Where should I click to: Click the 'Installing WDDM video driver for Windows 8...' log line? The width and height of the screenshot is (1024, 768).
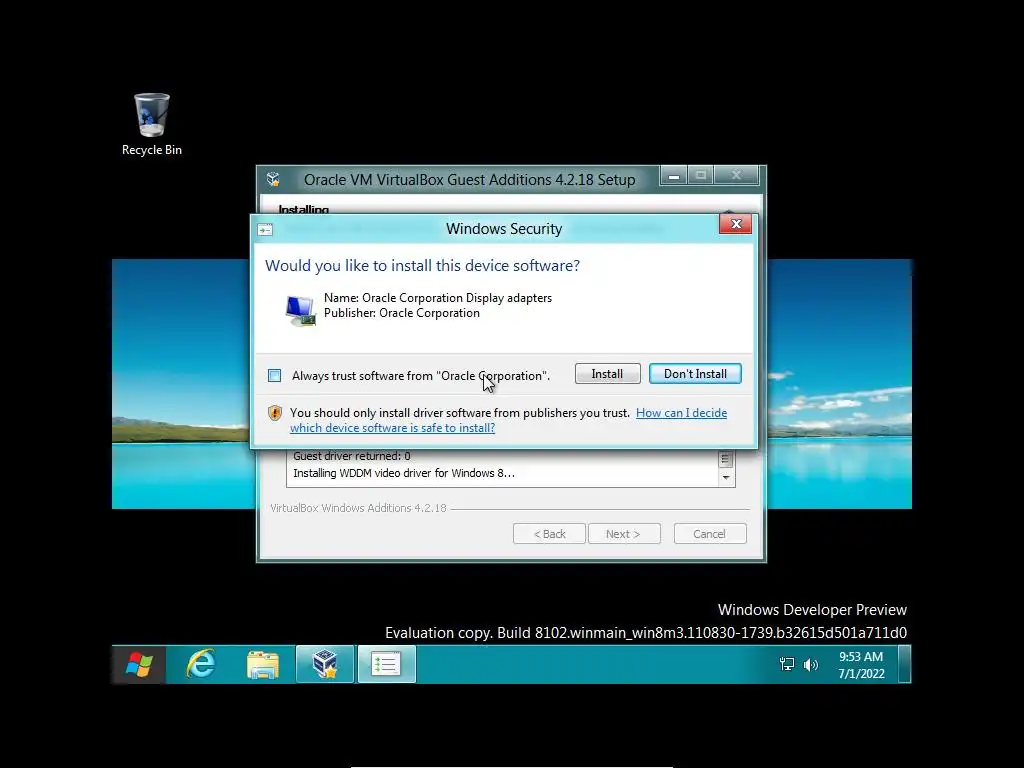(x=404, y=473)
